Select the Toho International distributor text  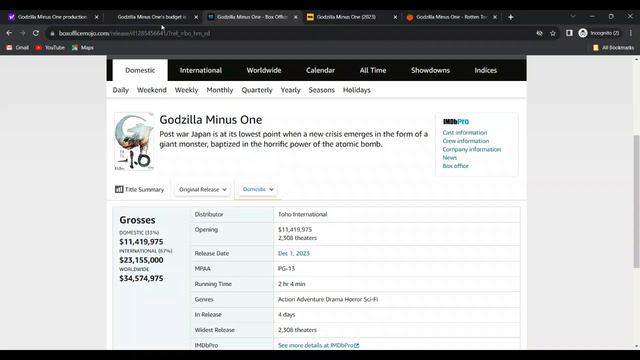point(302,214)
